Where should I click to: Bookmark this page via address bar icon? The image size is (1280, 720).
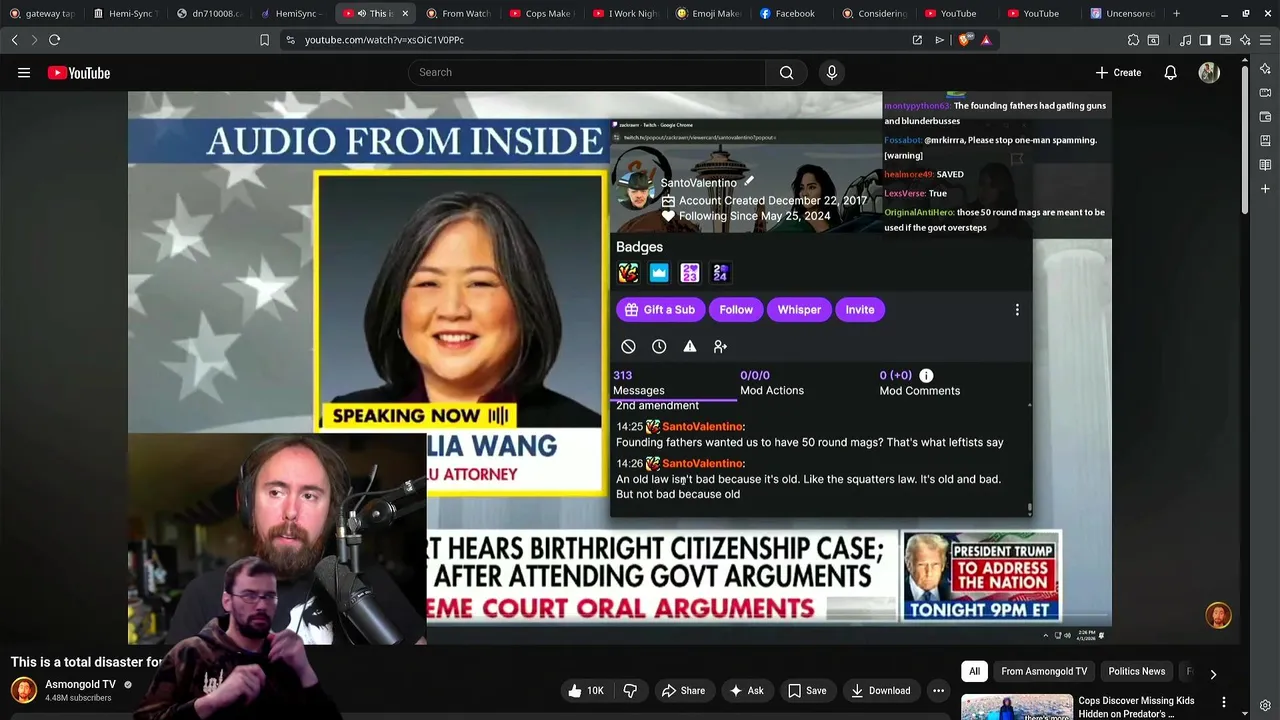point(264,40)
